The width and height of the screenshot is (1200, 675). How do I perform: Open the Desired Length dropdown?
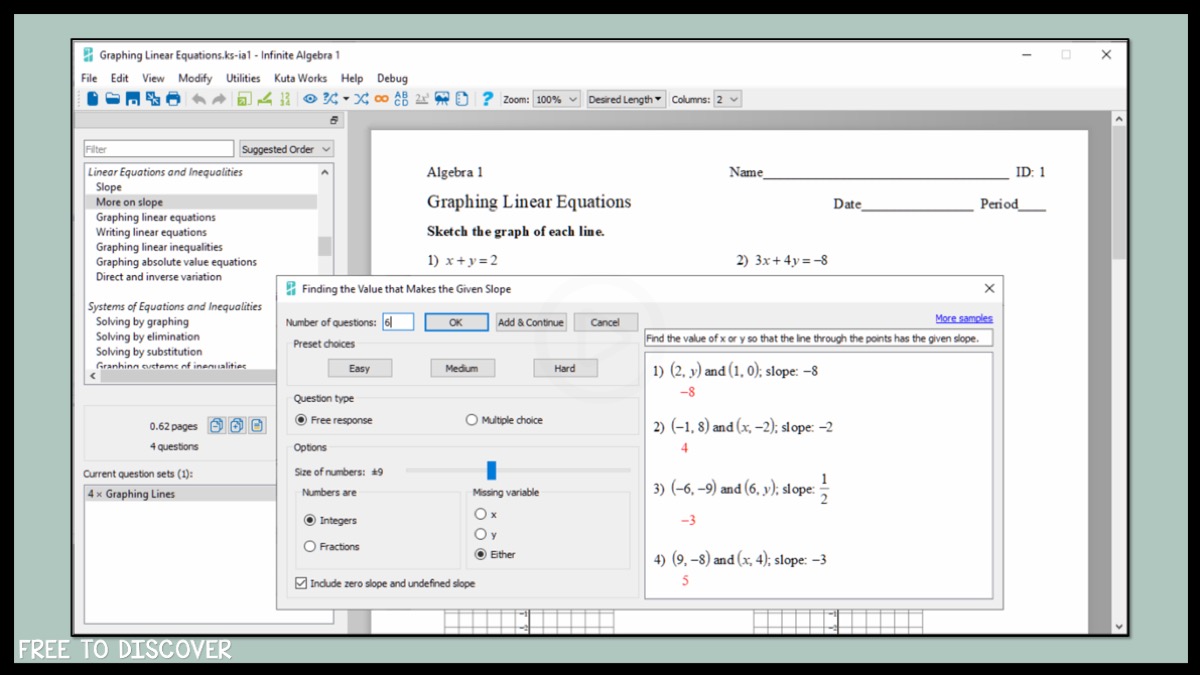point(625,99)
